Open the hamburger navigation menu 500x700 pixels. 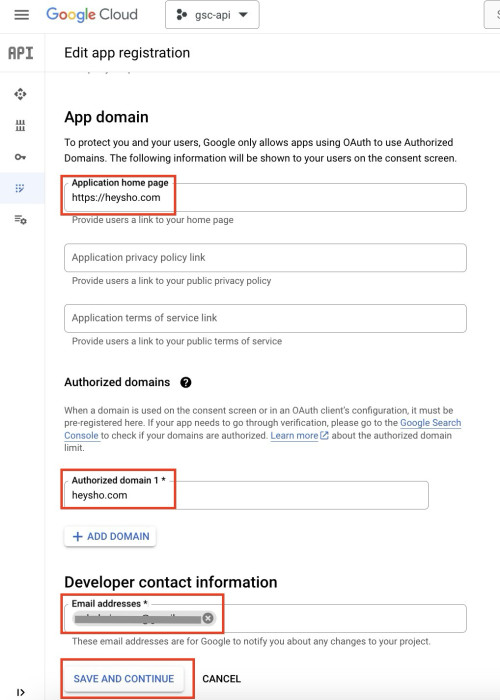[21, 15]
